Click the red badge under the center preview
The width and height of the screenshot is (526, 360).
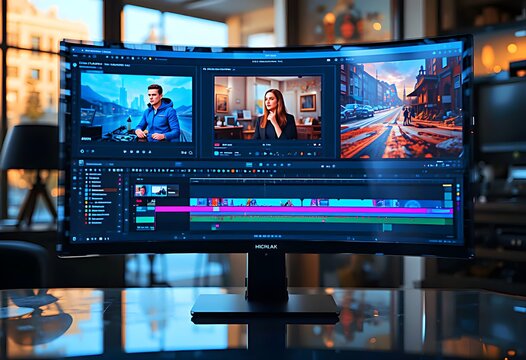[x=217, y=145]
